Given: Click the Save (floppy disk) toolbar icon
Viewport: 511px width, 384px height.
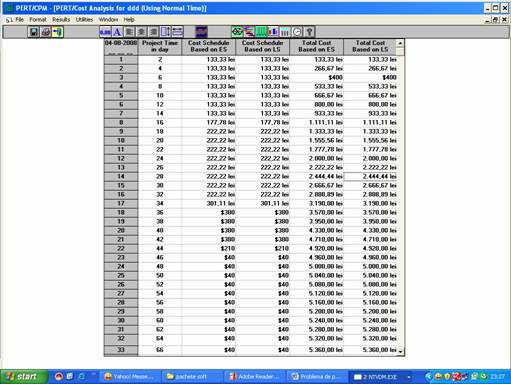Looking at the screenshot, I should (33, 32).
